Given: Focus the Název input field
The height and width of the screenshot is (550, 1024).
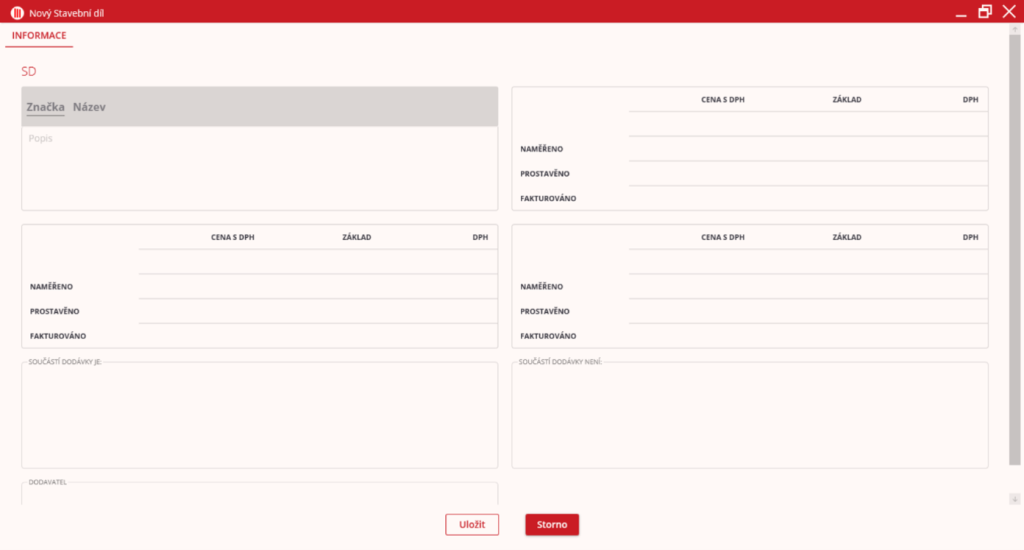Looking at the screenshot, I should pyautogui.click(x=89, y=107).
